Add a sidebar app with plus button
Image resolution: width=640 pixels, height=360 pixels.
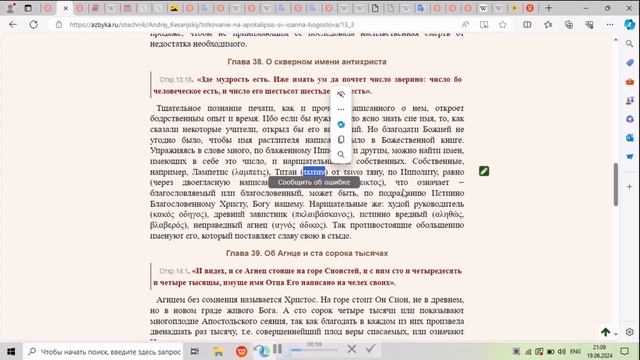coord(629,187)
